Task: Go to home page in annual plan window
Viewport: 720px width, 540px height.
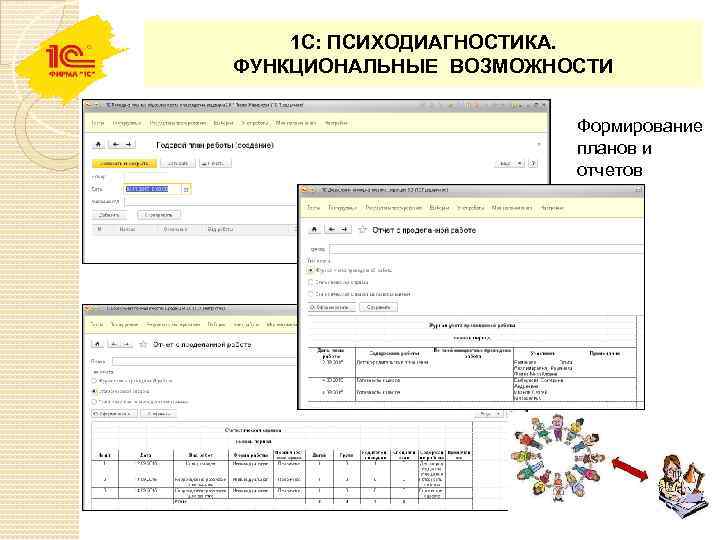Action: click(98, 145)
